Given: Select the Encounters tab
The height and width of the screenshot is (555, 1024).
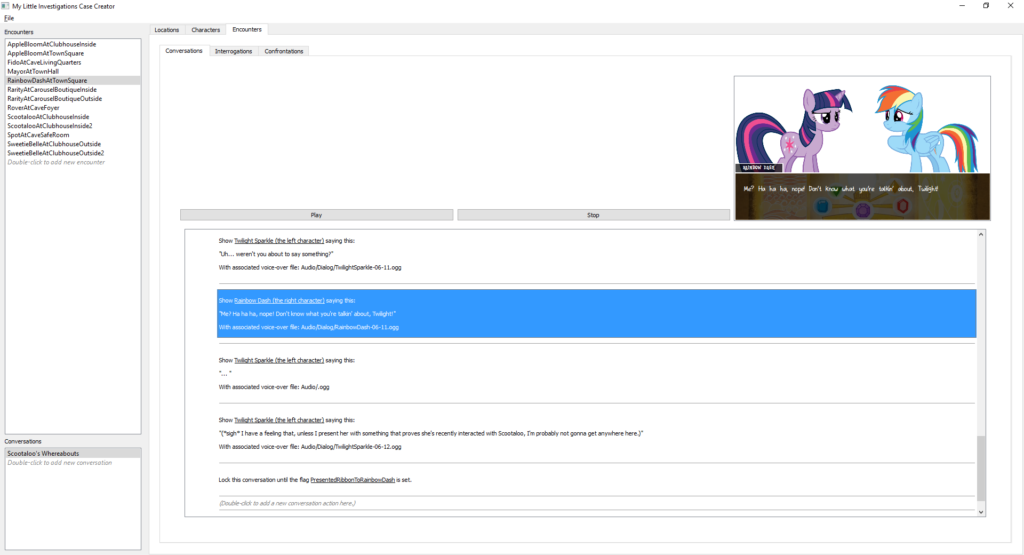Looking at the screenshot, I should coord(247,29).
